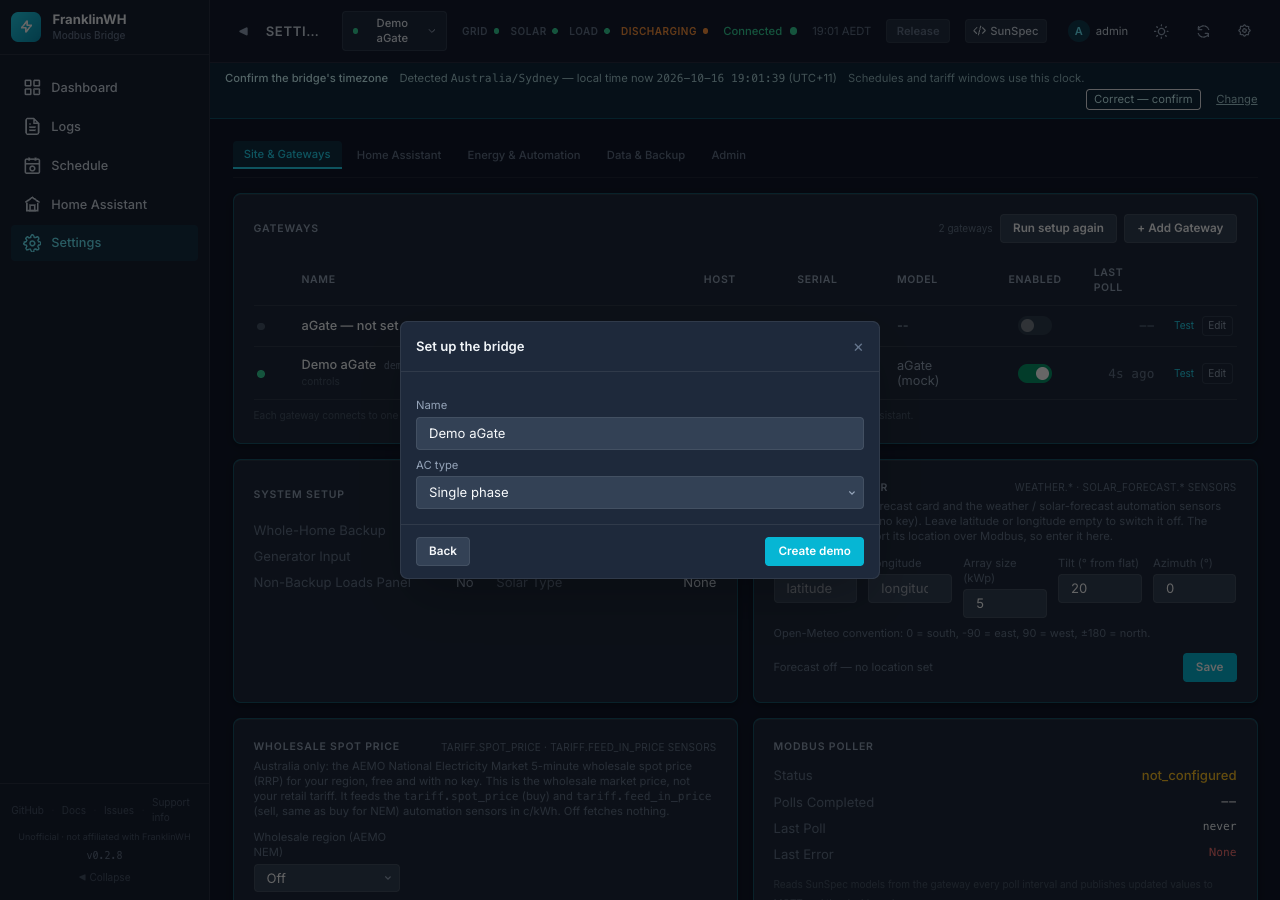Image resolution: width=1280 pixels, height=900 pixels.
Task: Click the refresh icon in the header
Action: click(x=1203, y=31)
